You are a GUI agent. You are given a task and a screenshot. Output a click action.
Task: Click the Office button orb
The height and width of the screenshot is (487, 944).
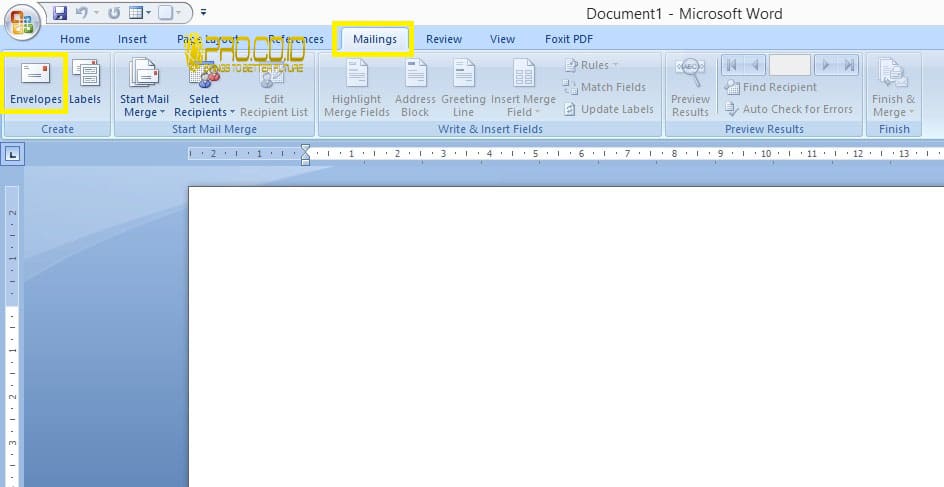click(22, 22)
